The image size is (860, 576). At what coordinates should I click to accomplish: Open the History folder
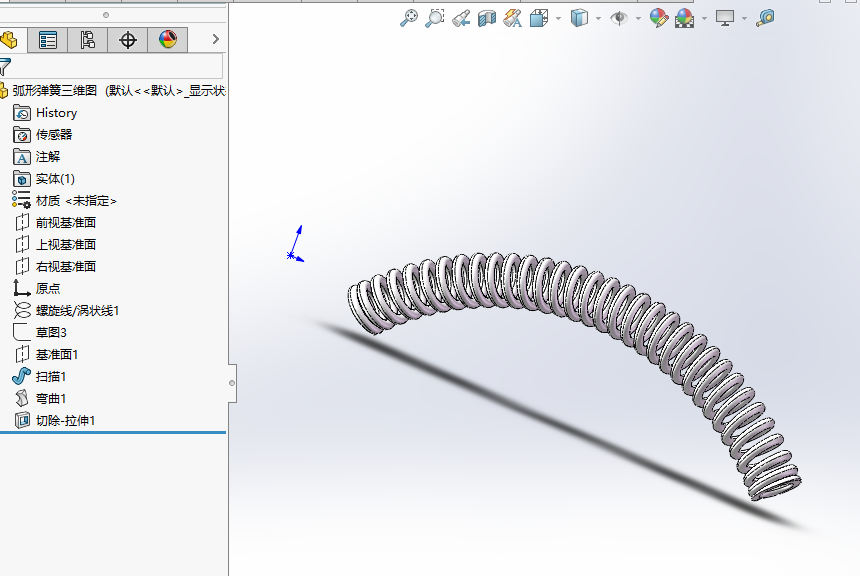coord(45,113)
